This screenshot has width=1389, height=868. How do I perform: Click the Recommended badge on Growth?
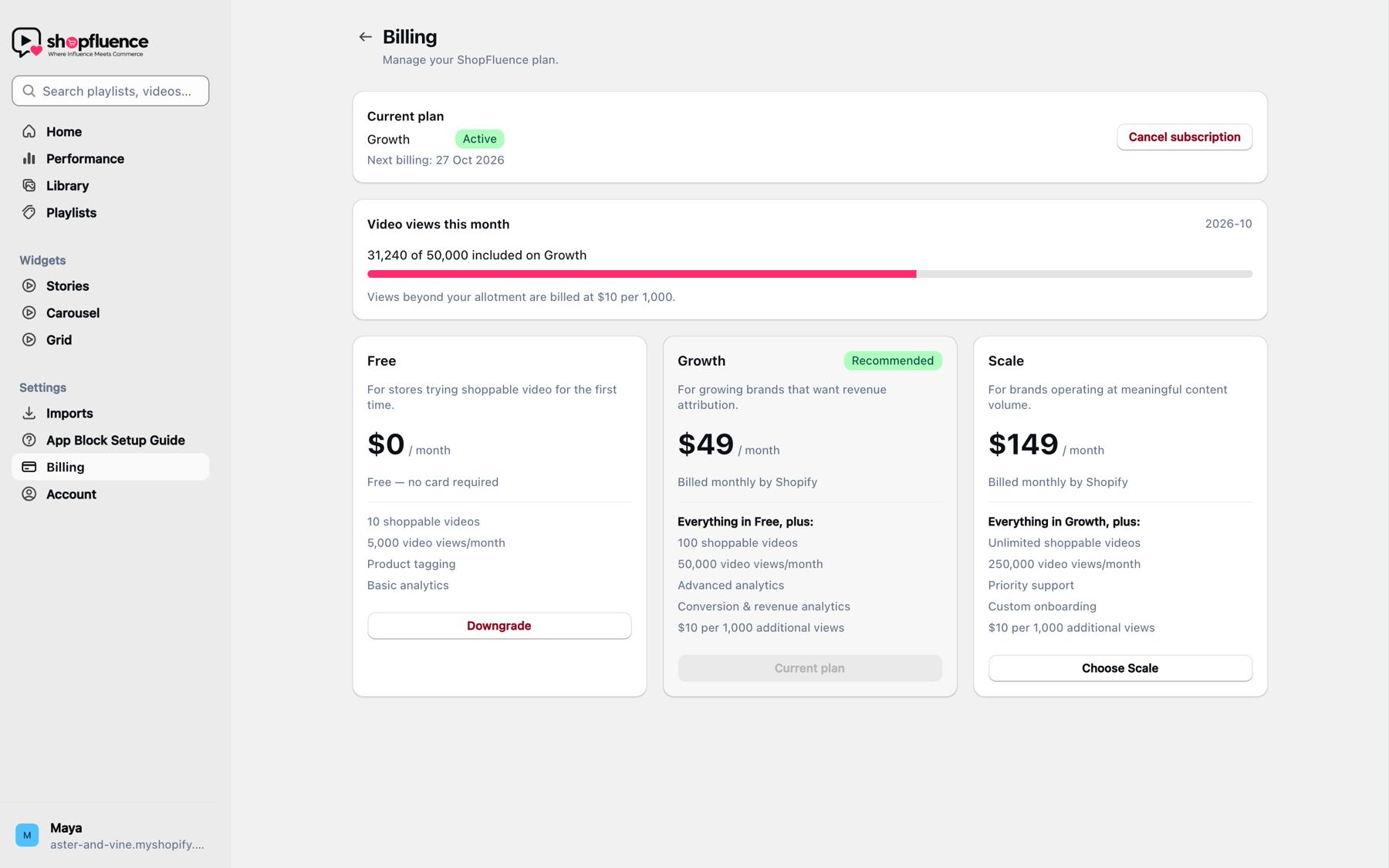tap(892, 360)
